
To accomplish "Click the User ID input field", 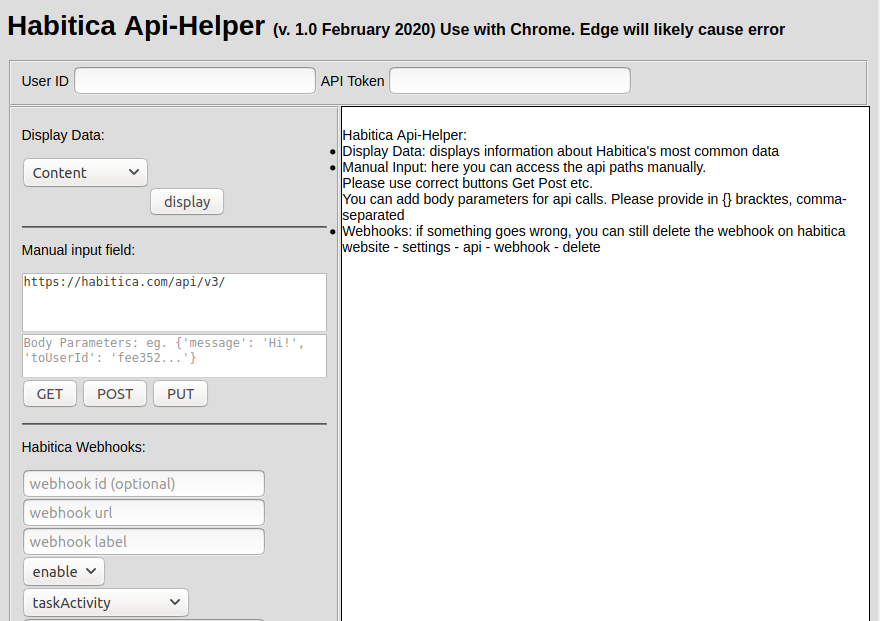I will [195, 81].
